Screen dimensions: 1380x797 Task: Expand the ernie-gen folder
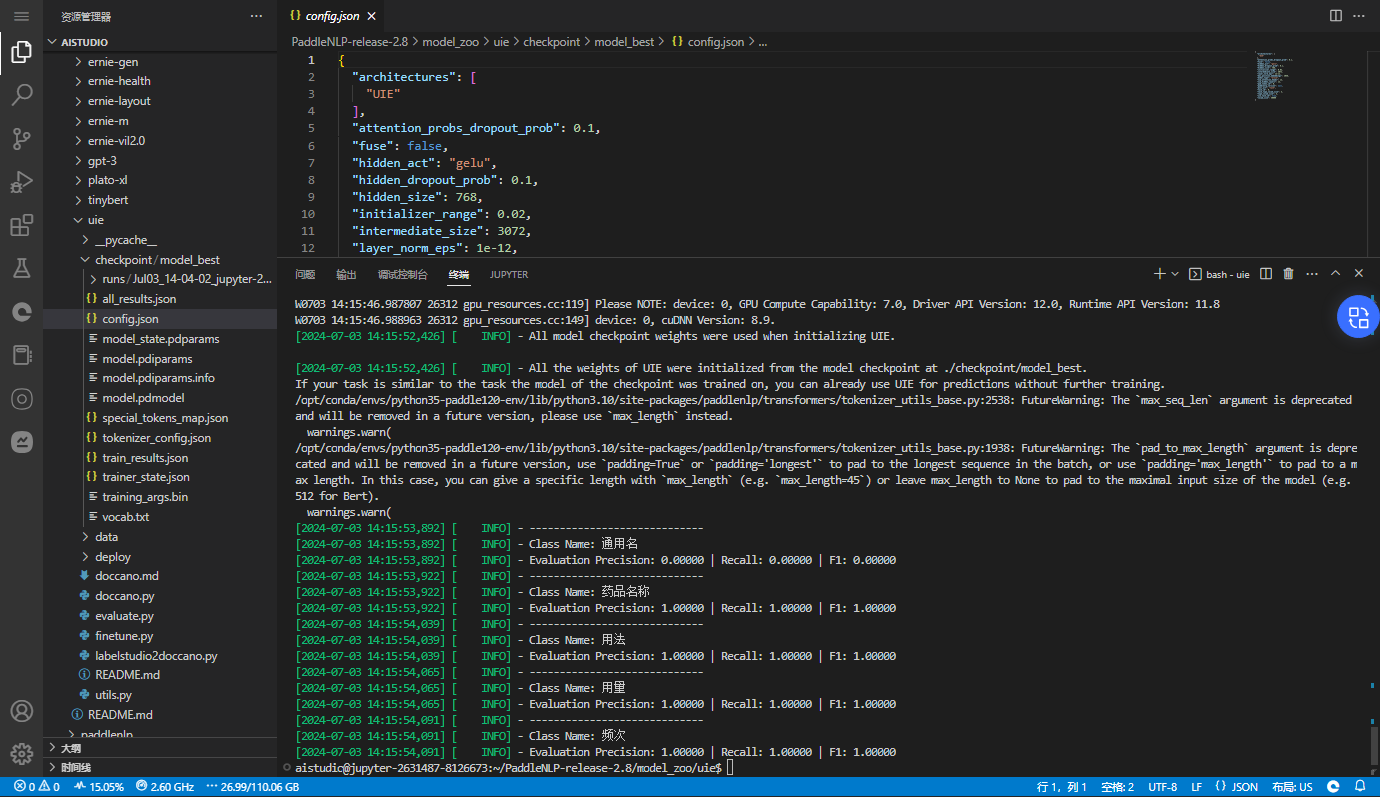160,61
